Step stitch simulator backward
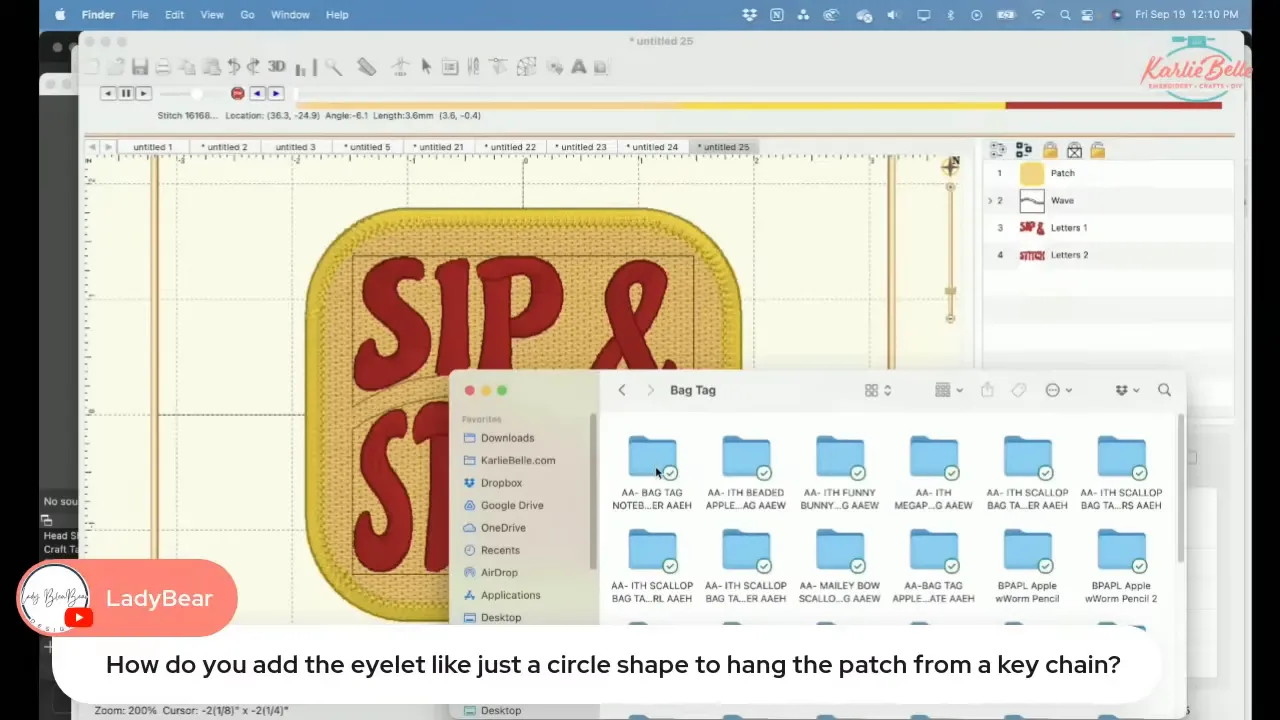This screenshot has width=1280, height=720. (x=108, y=93)
